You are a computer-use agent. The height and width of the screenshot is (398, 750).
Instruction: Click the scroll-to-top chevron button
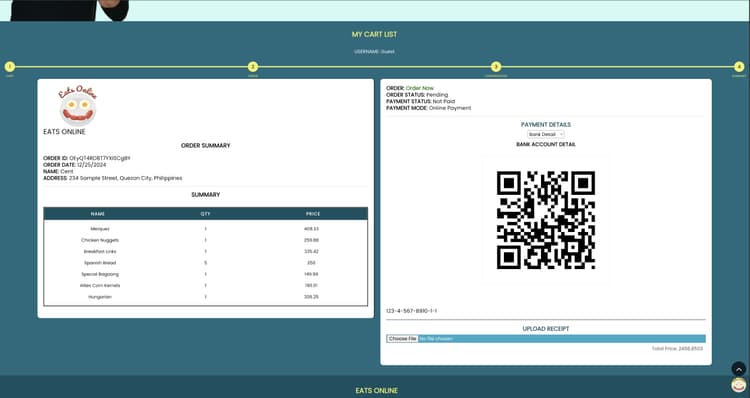[x=739, y=369]
